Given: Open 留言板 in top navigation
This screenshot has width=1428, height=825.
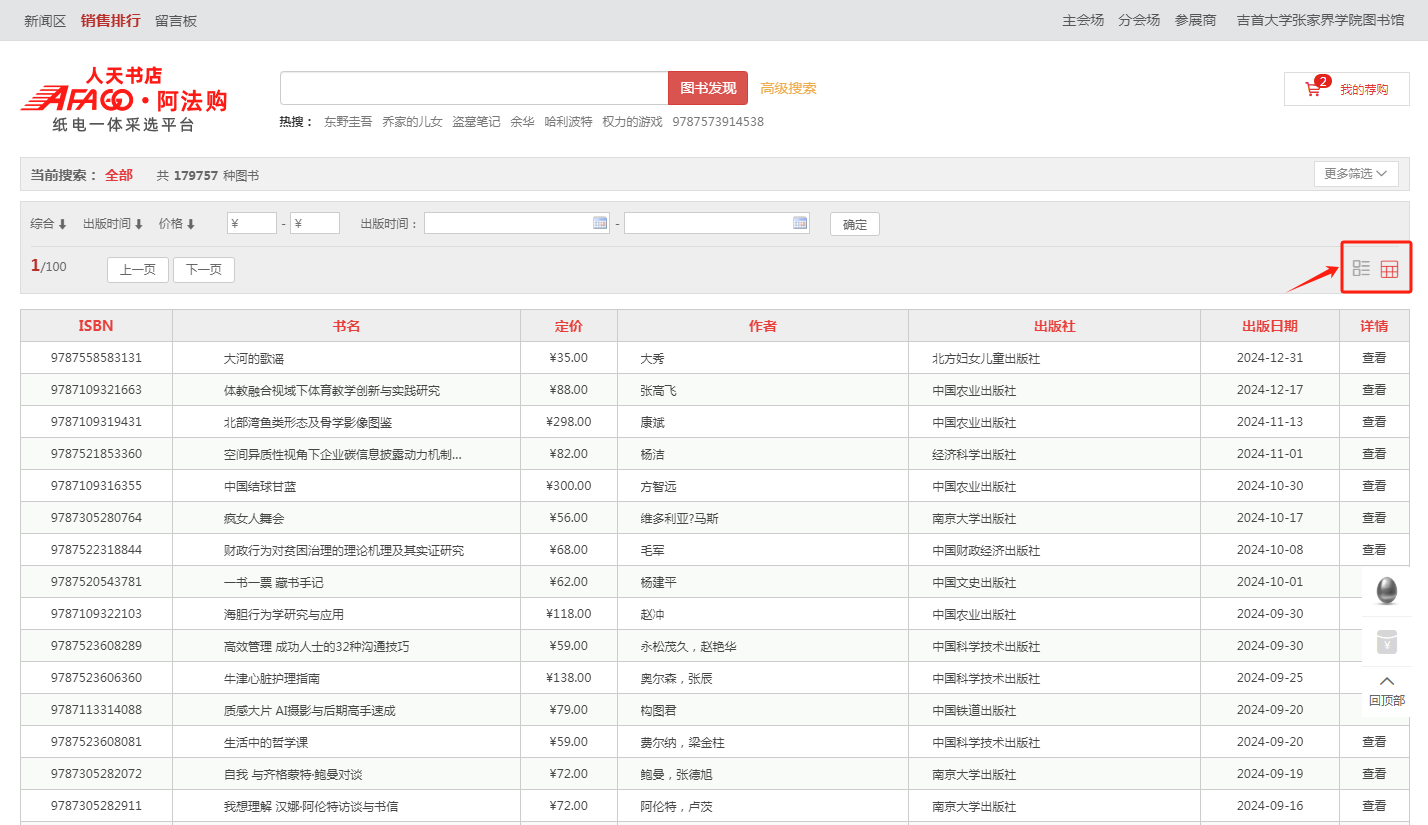Looking at the screenshot, I should tap(176, 20).
